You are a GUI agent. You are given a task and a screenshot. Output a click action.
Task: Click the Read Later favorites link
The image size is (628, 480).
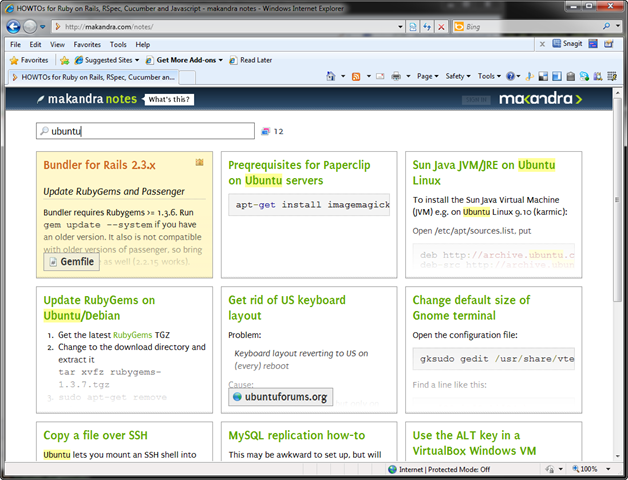pos(251,60)
